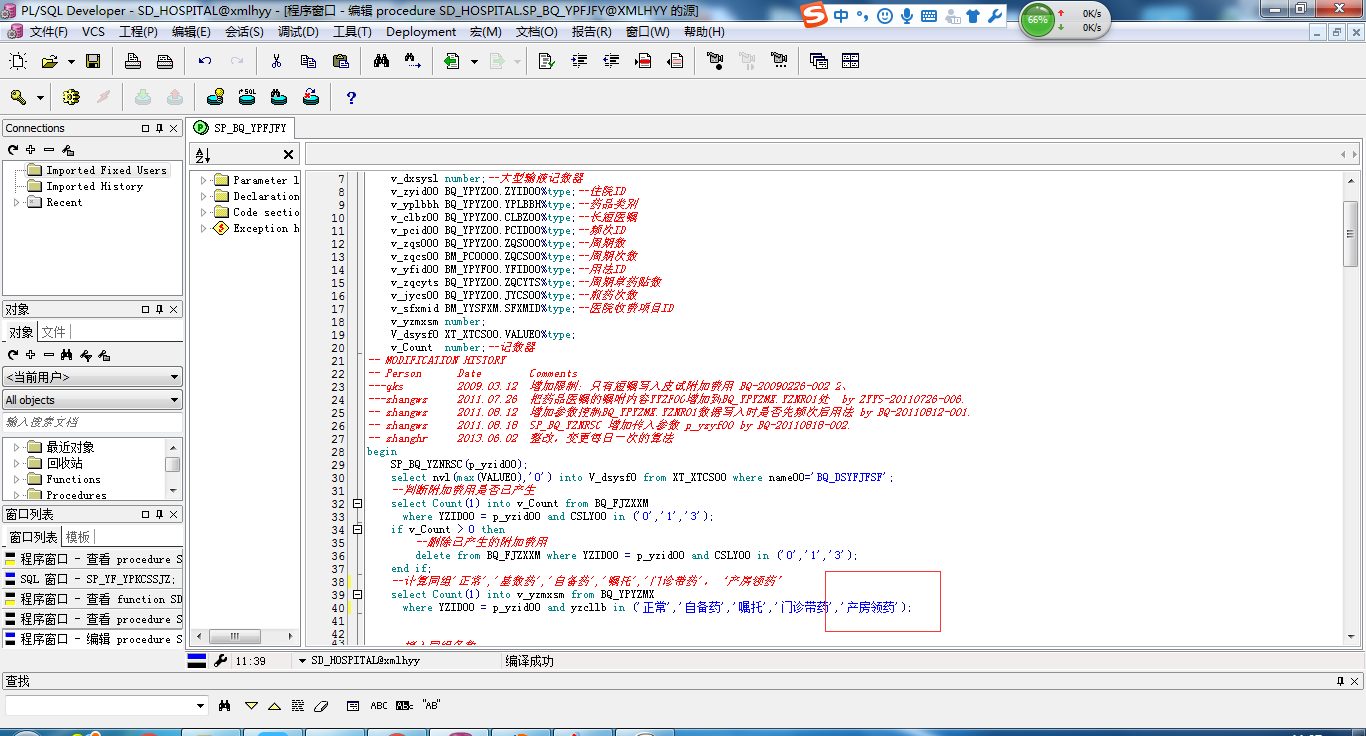The image size is (1366, 736).
Task: Click the Find binoculars toolbar icon
Action: coord(381,62)
